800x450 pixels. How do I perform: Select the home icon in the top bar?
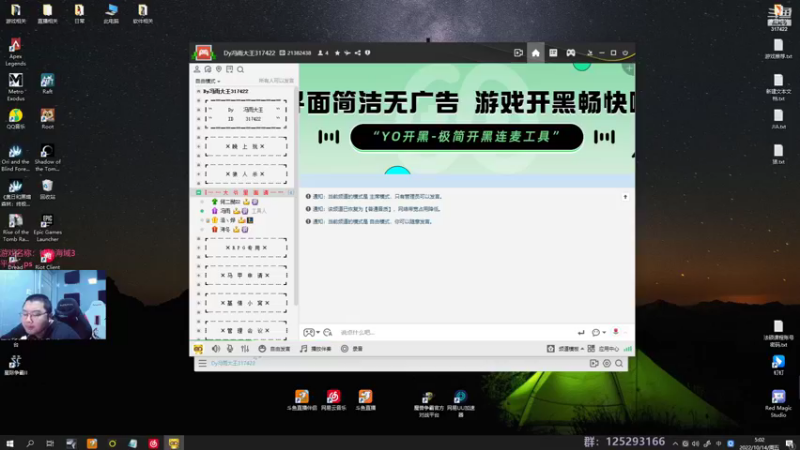535,53
